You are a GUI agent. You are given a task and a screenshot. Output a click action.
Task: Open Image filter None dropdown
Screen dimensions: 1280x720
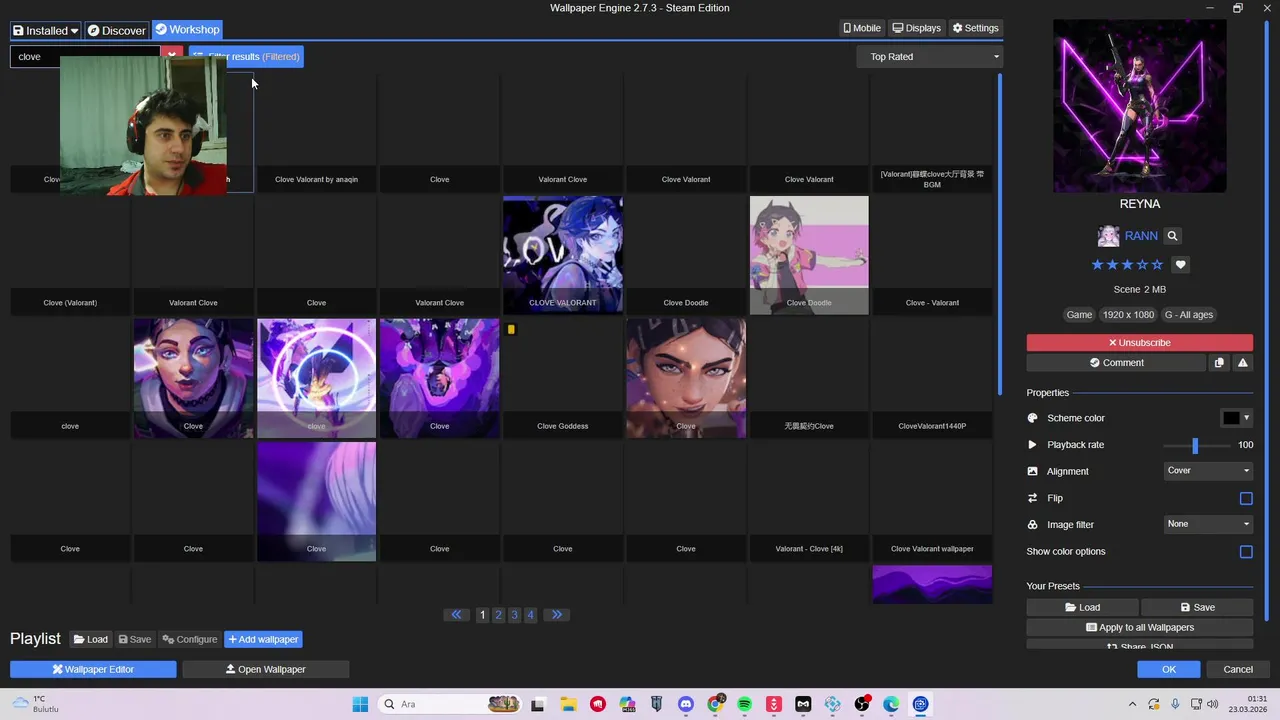pyautogui.click(x=1209, y=524)
